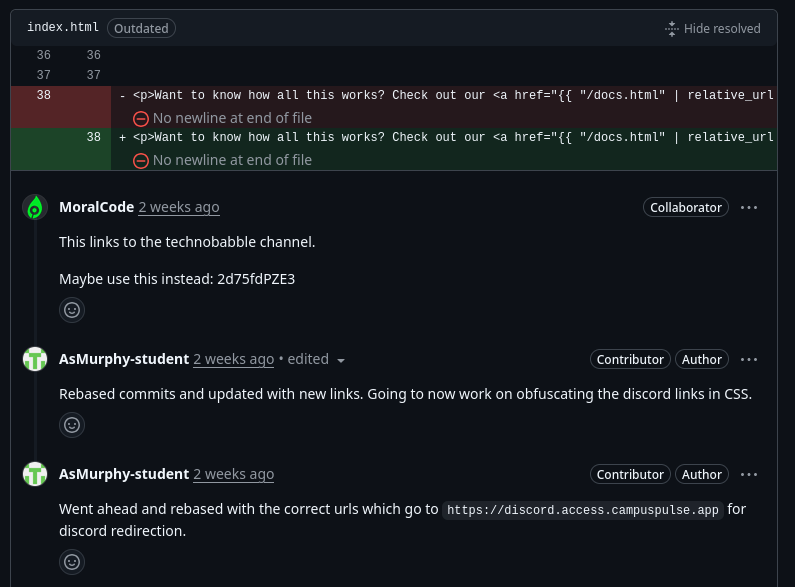Click line number 37 in the new column
The width and height of the screenshot is (795, 587).
pyautogui.click(x=93, y=75)
